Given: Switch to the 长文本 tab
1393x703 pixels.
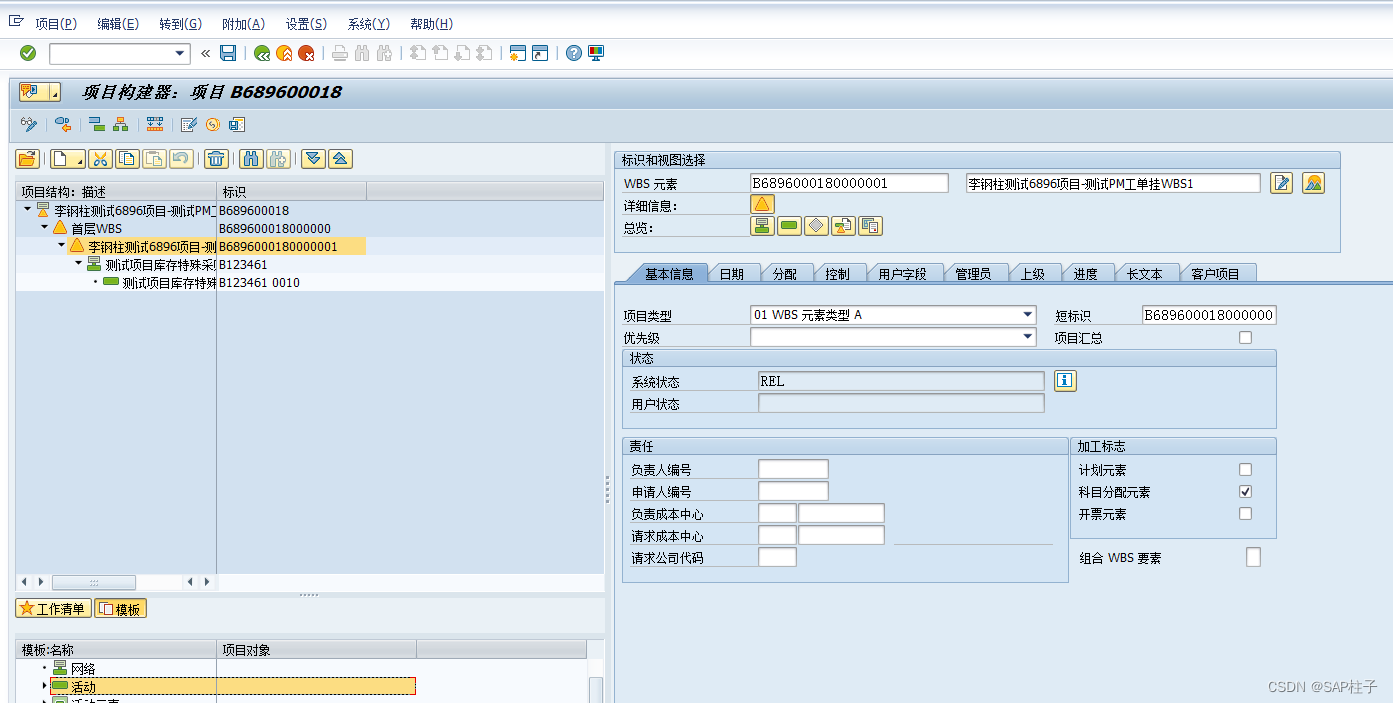Looking at the screenshot, I should pos(1145,273).
